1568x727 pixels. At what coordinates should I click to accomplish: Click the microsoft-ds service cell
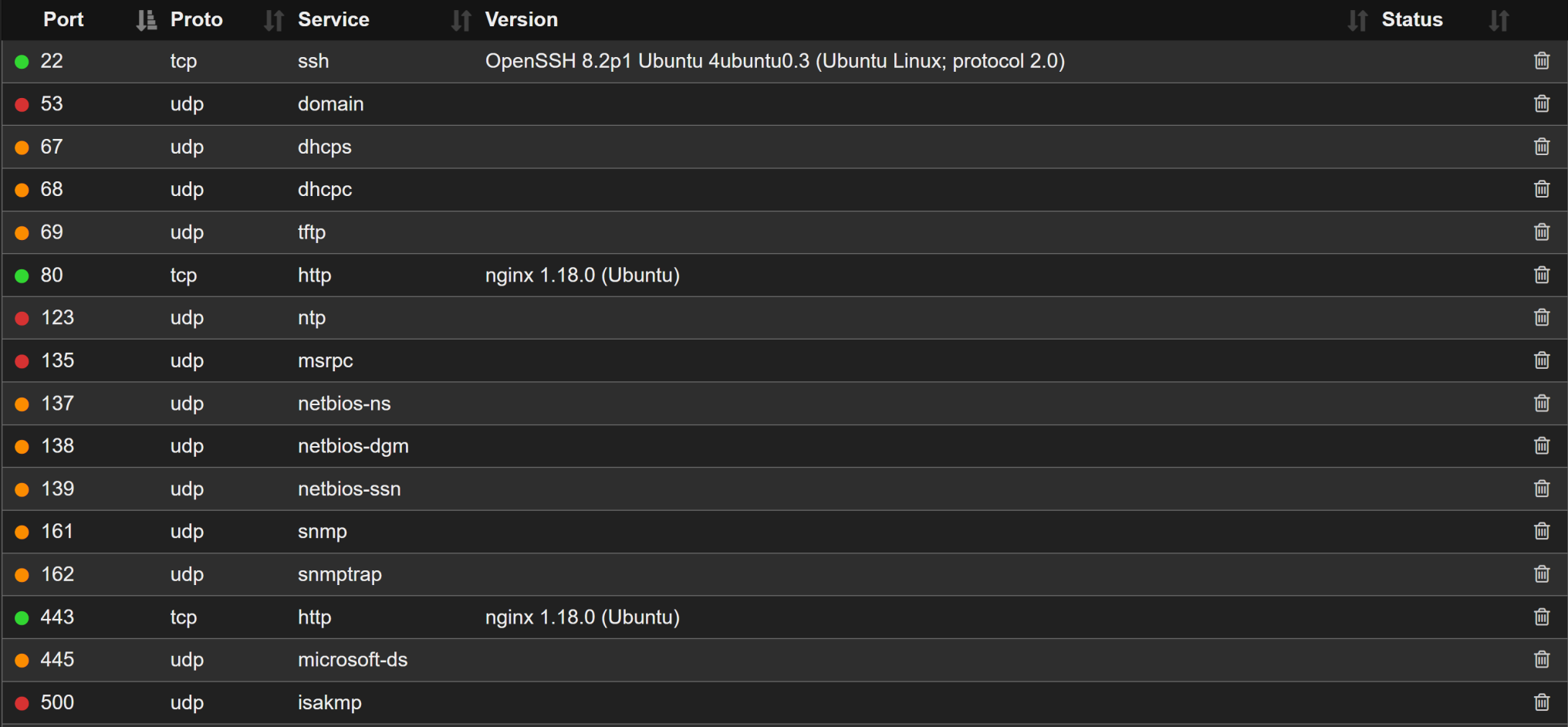click(353, 660)
